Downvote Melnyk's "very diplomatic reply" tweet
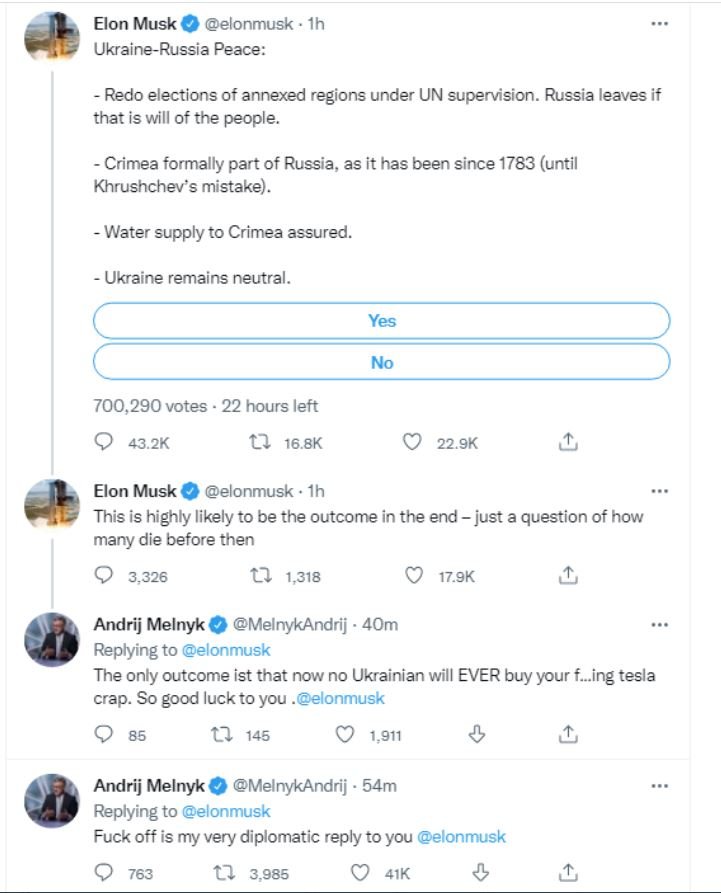 pos(477,872)
